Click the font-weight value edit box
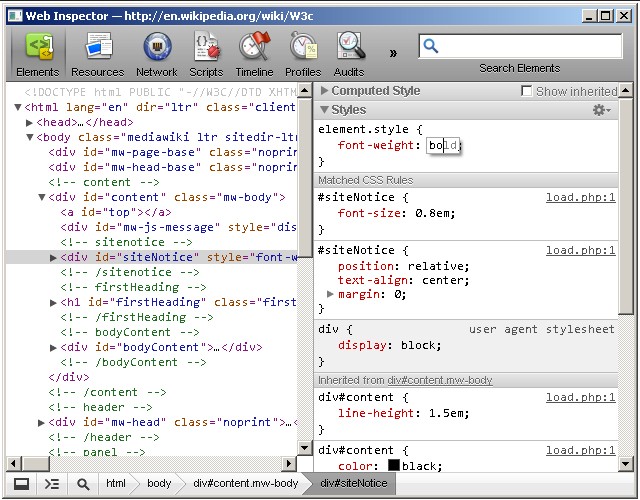640x500 pixels. point(443,145)
